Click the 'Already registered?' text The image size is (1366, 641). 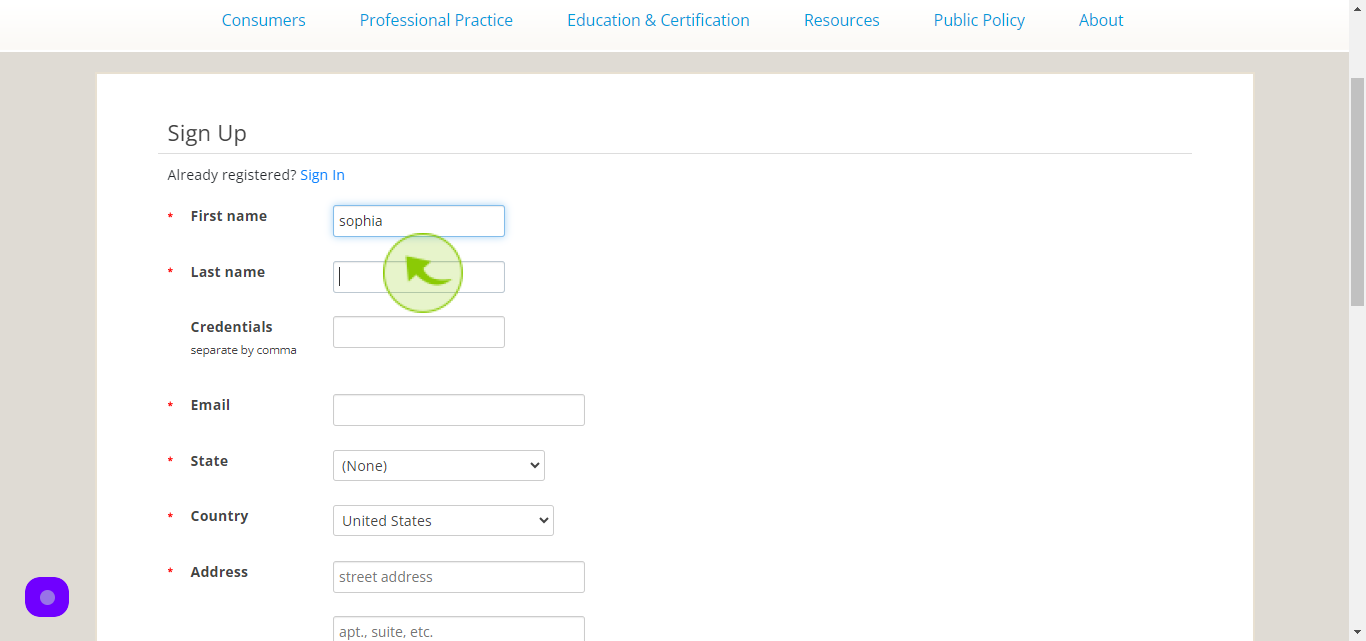[232, 175]
